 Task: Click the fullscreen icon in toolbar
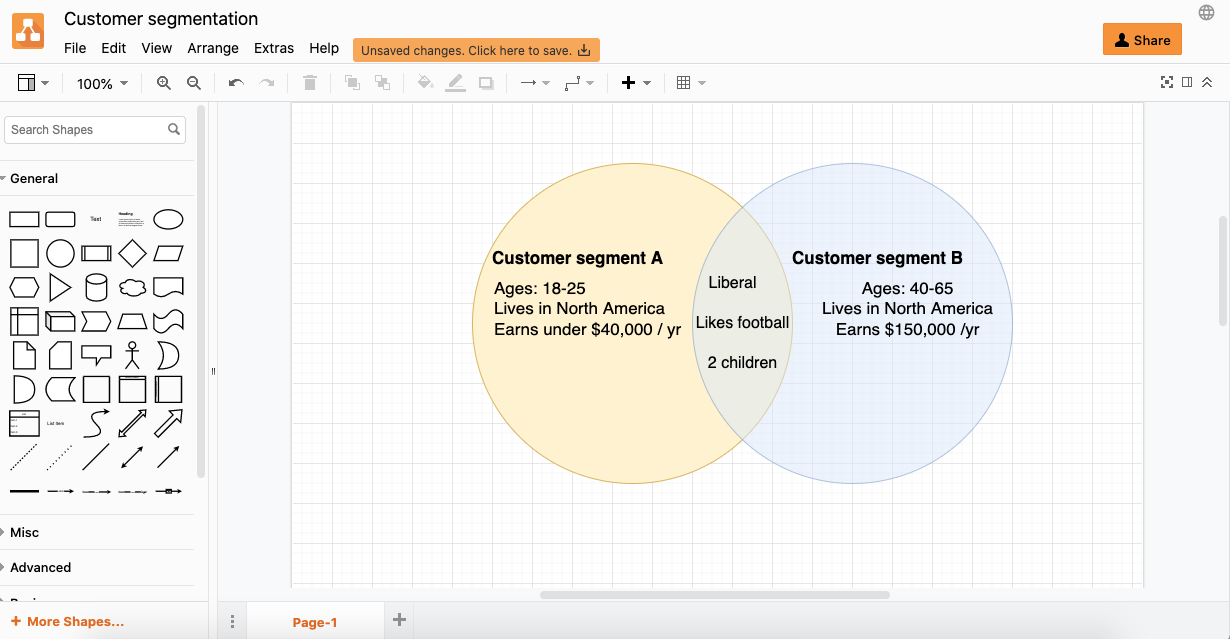[x=1166, y=82]
